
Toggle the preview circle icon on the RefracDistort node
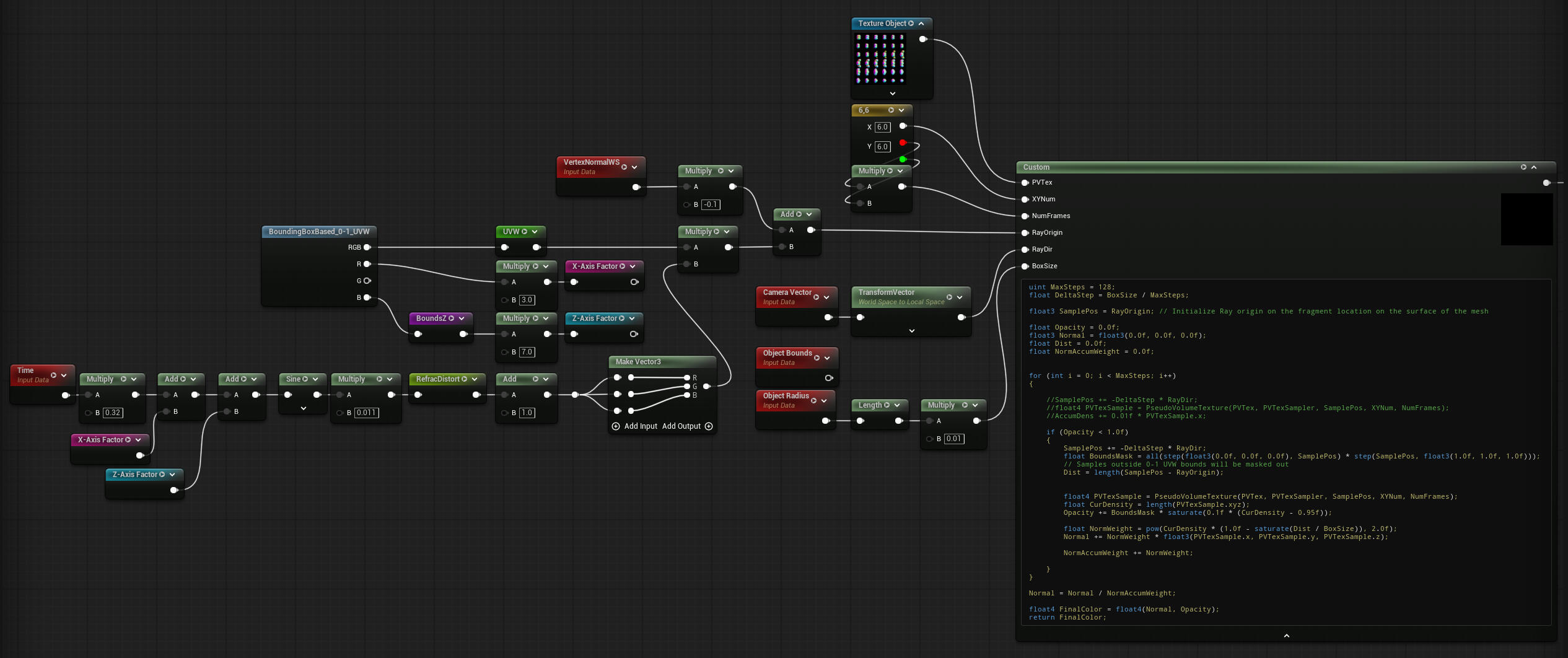tap(464, 379)
